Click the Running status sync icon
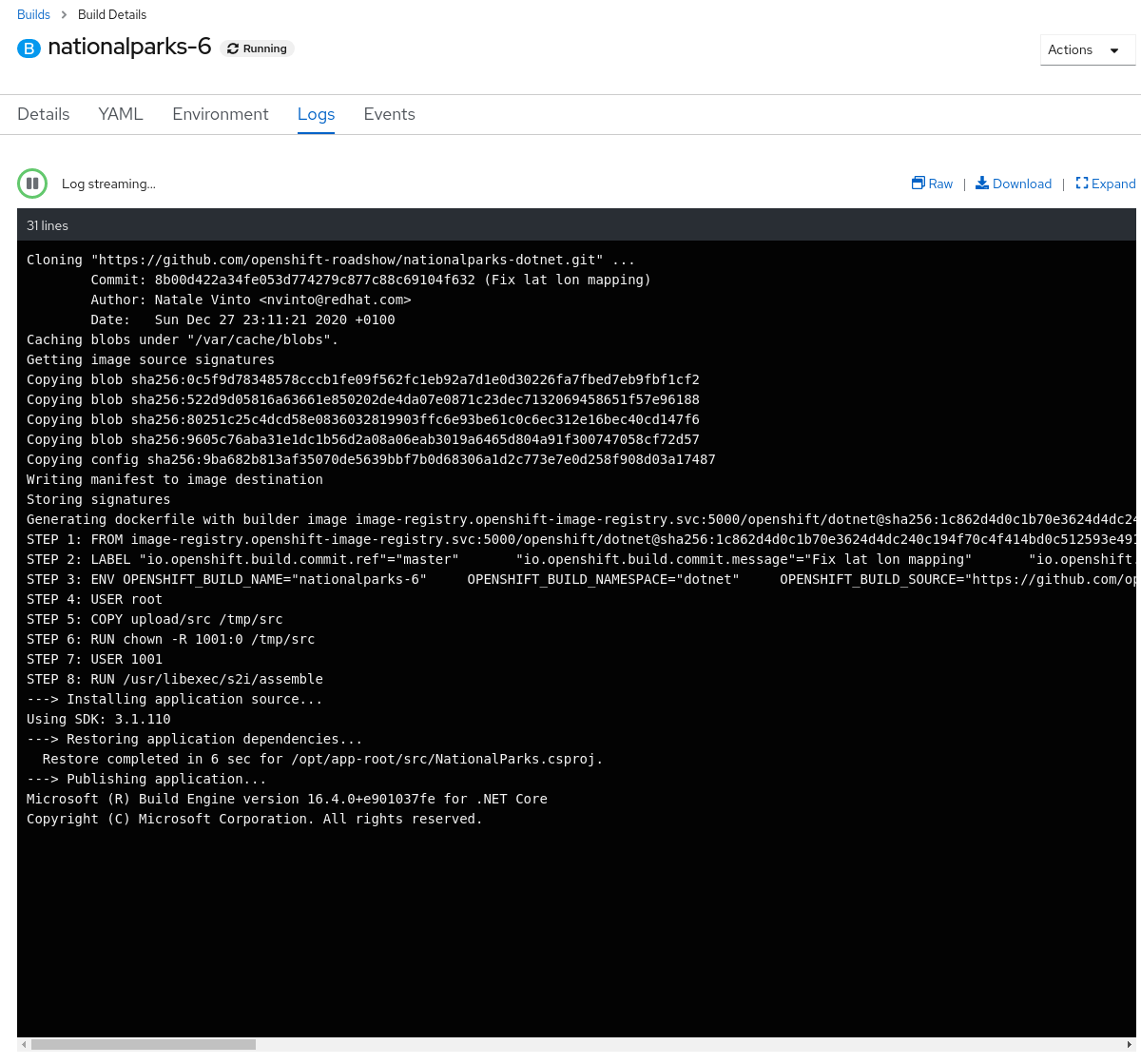Viewport: 1141px width, 1064px height. (233, 48)
